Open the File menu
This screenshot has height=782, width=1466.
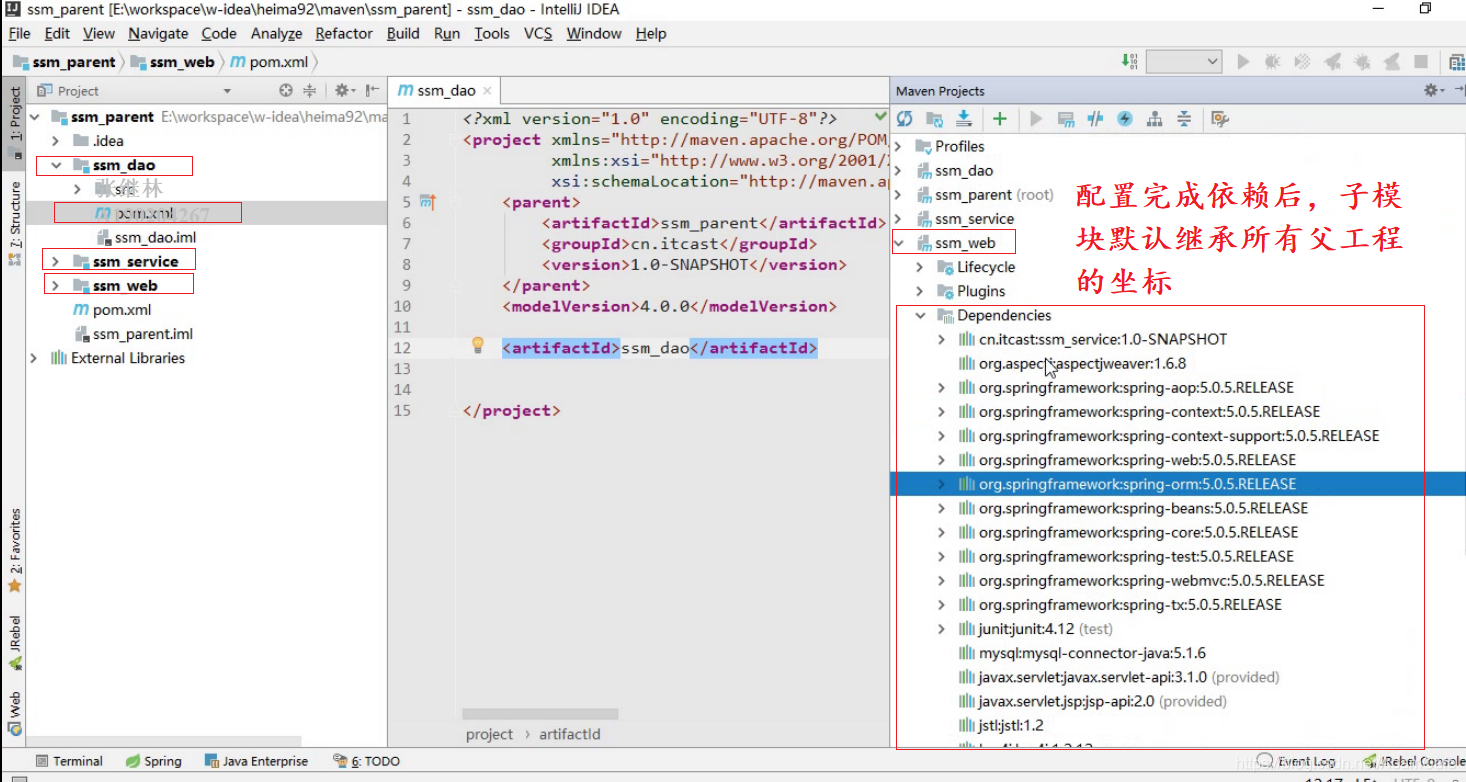pos(19,33)
